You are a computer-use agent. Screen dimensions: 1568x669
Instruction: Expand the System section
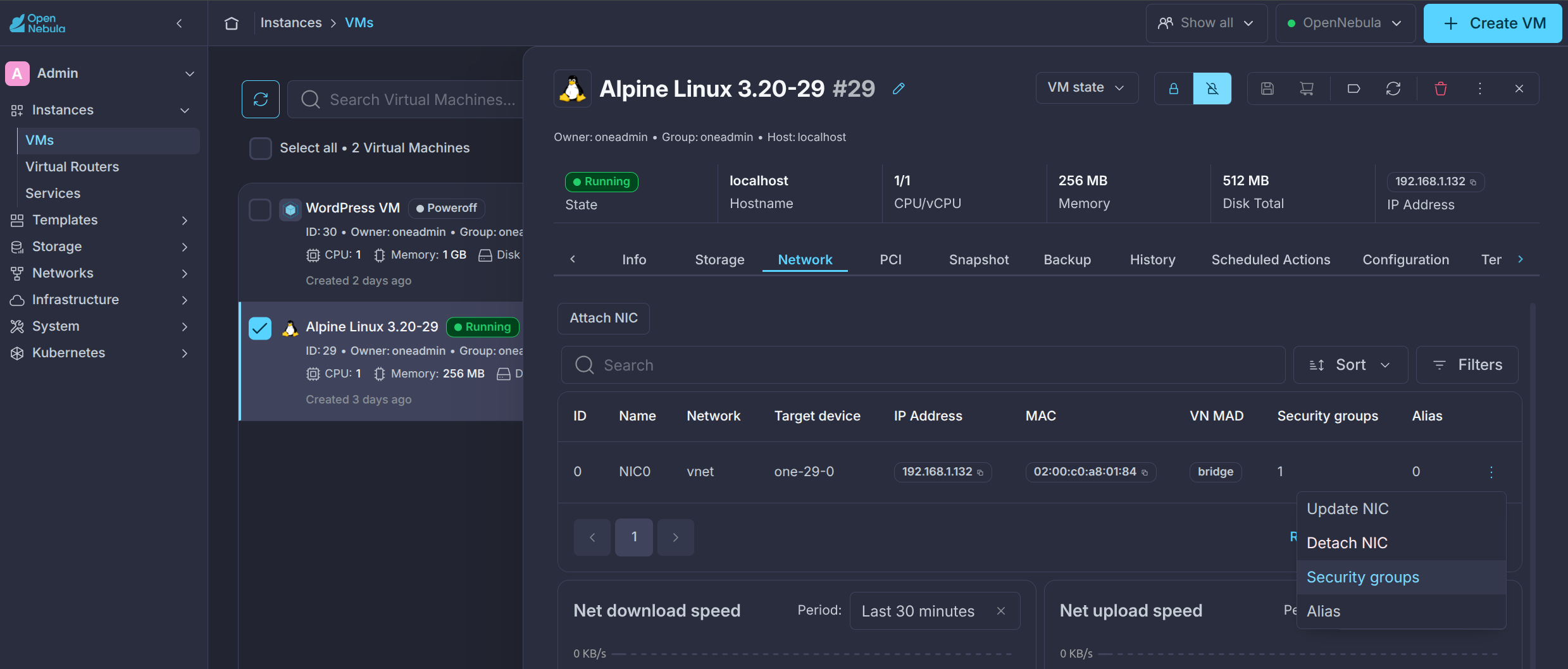(184, 326)
